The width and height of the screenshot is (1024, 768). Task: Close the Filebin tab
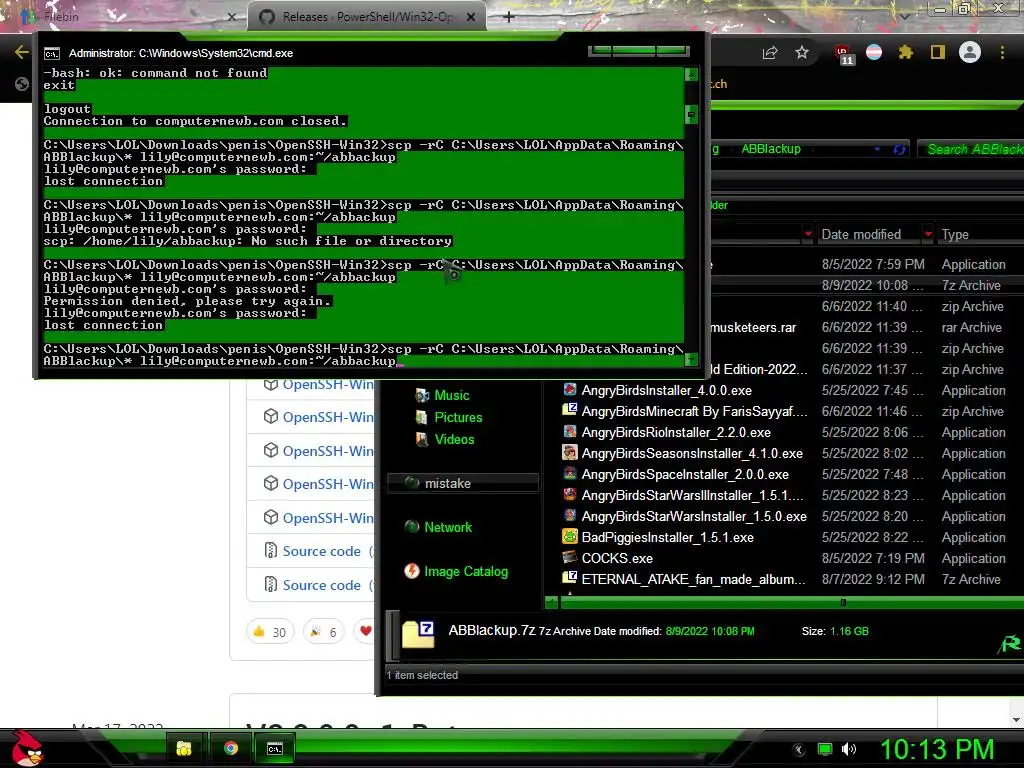coord(232,18)
